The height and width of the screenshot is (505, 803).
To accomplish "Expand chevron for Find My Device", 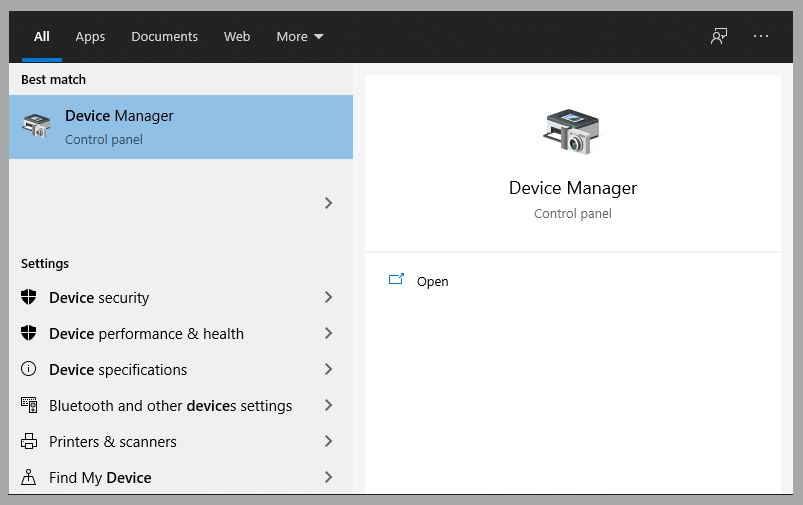I will click(329, 477).
